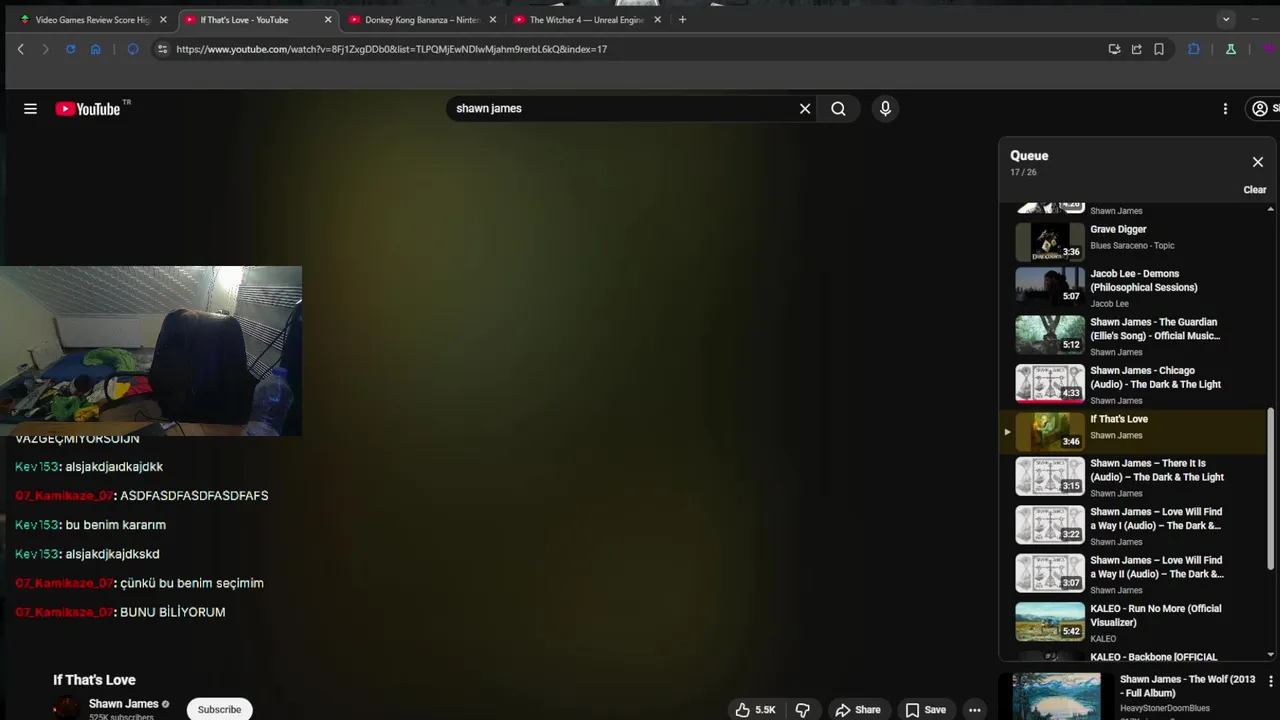1280x720 pixels.
Task: Play Shawn James - The Guardian in queue
Action: [1132, 336]
